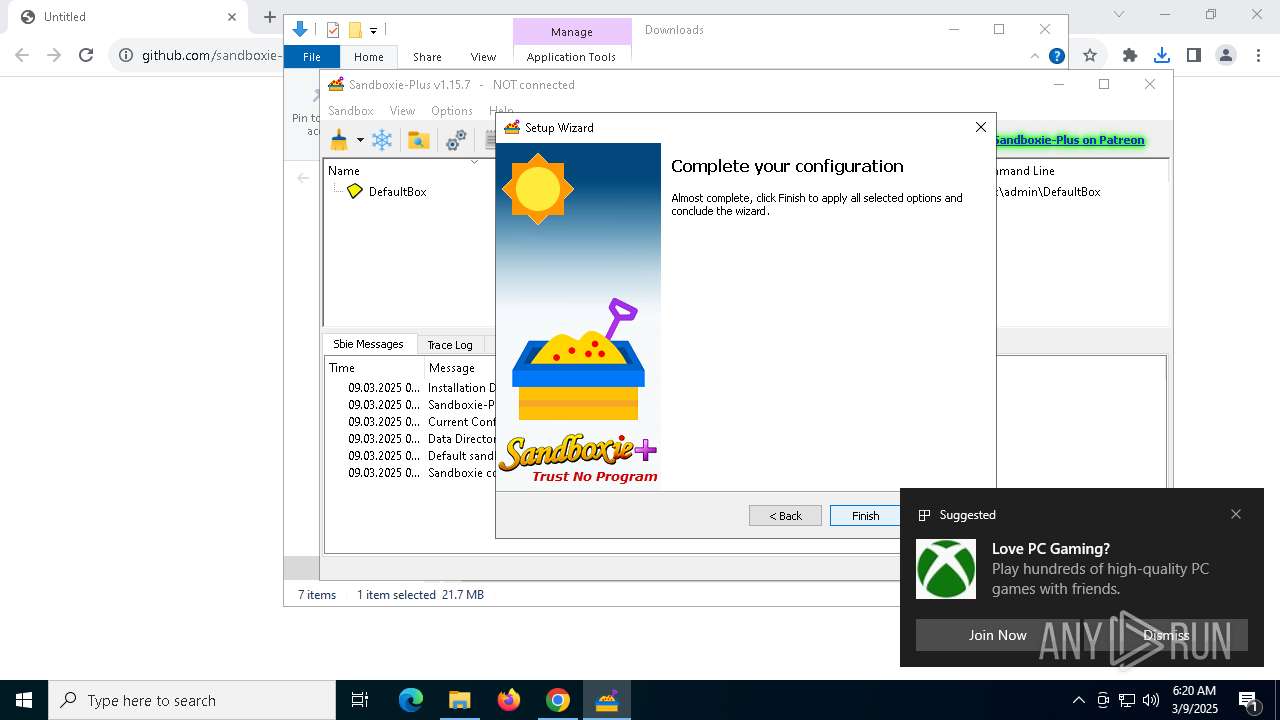Click the snowflake Keep Terminated icon
Viewport: 1280px width, 720px height.
click(382, 140)
